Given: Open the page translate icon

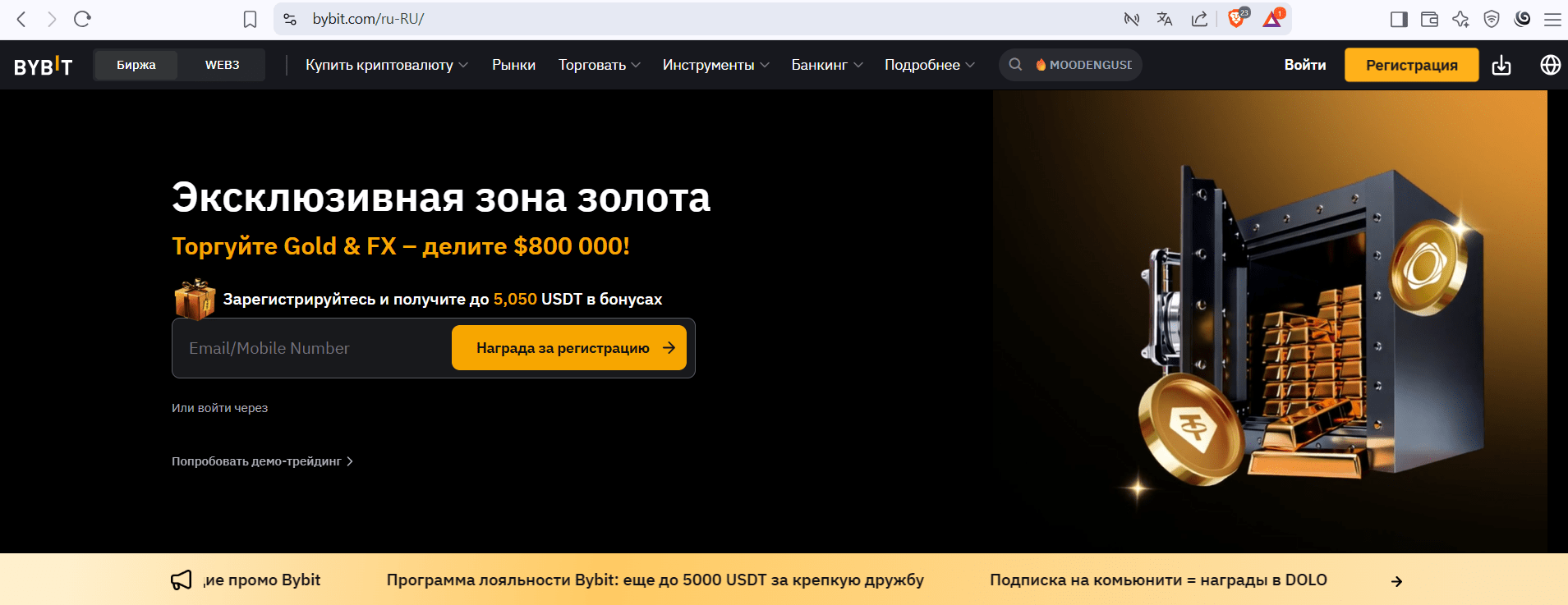Looking at the screenshot, I should [1165, 19].
